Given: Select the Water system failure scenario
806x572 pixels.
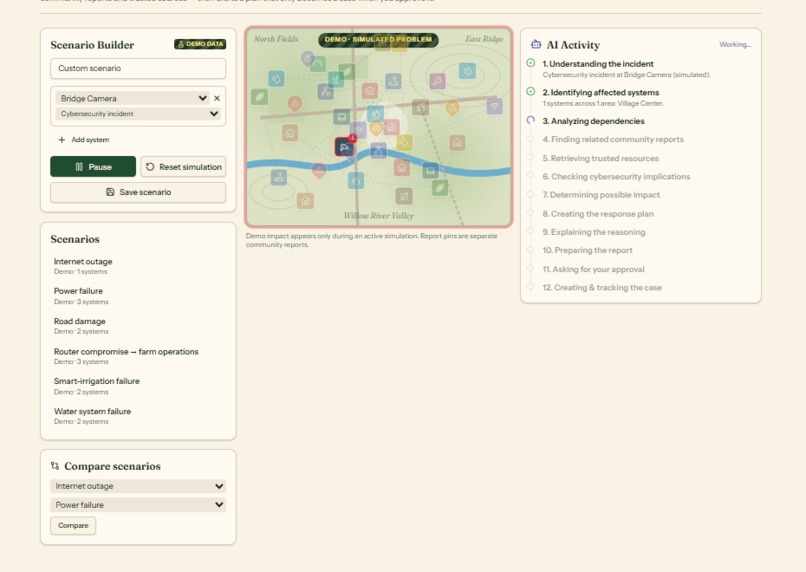Looking at the screenshot, I should [x=138, y=416].
